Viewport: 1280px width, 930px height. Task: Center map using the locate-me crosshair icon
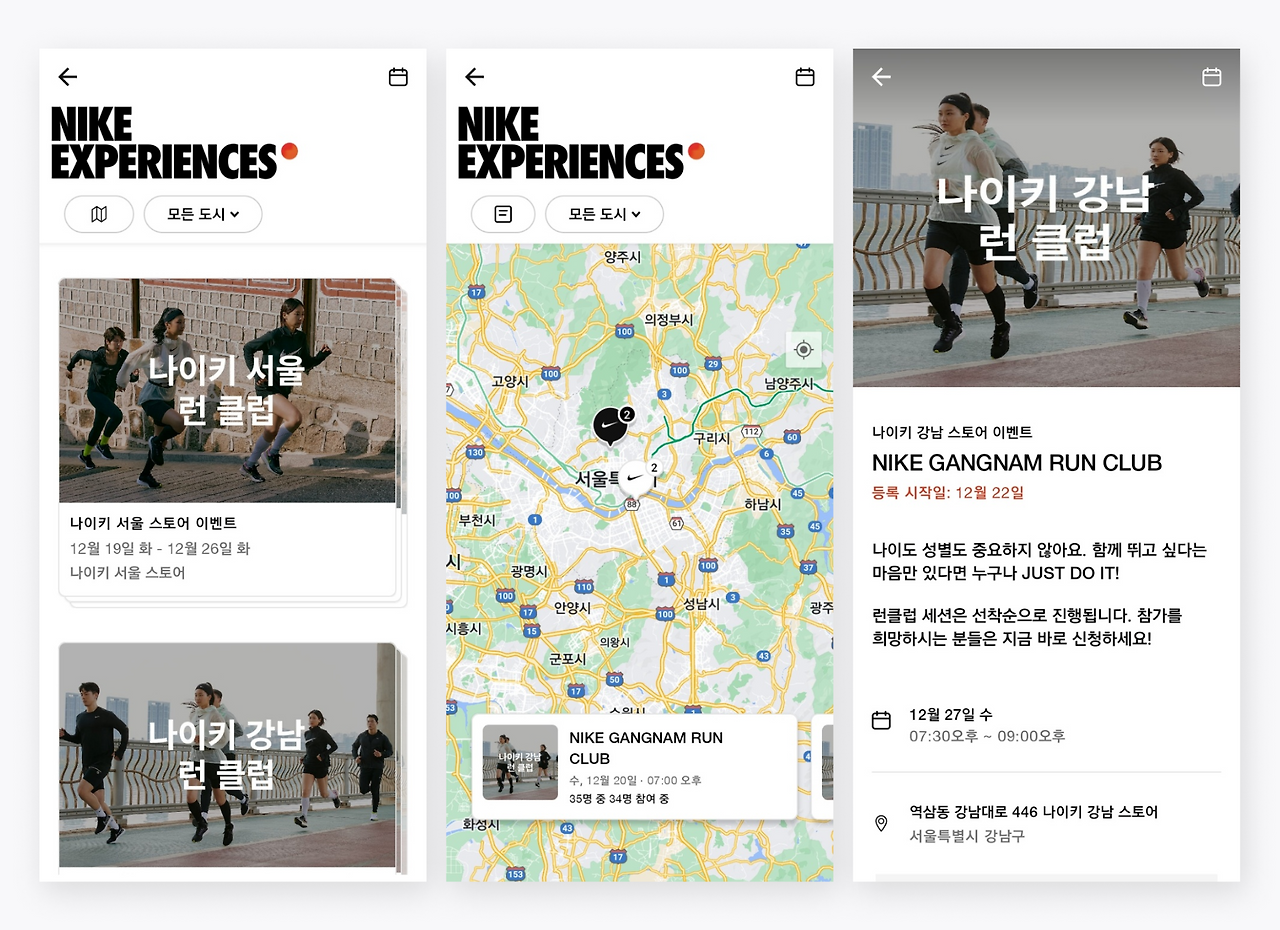pos(803,350)
